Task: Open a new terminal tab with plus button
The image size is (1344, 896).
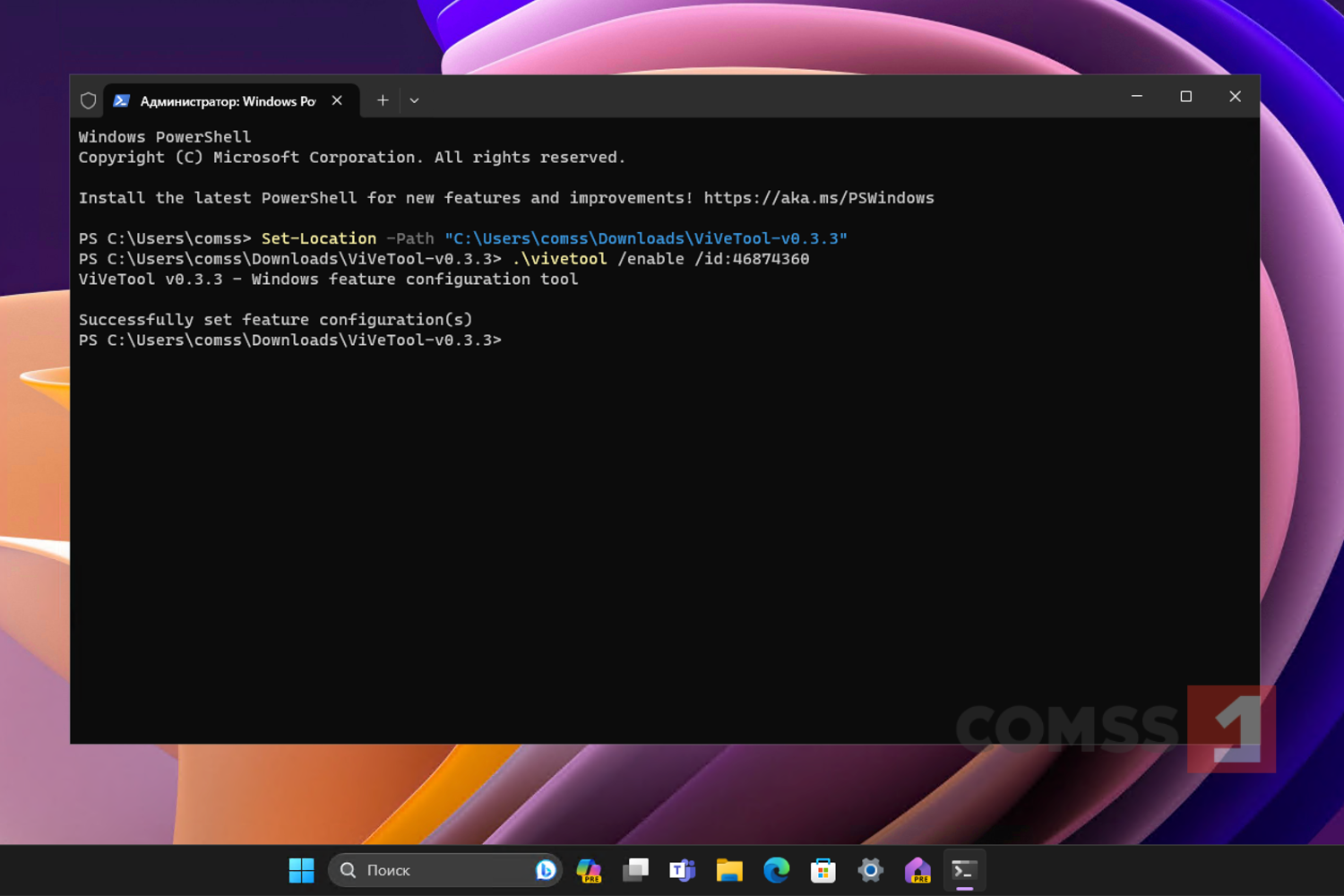Action: (x=383, y=100)
